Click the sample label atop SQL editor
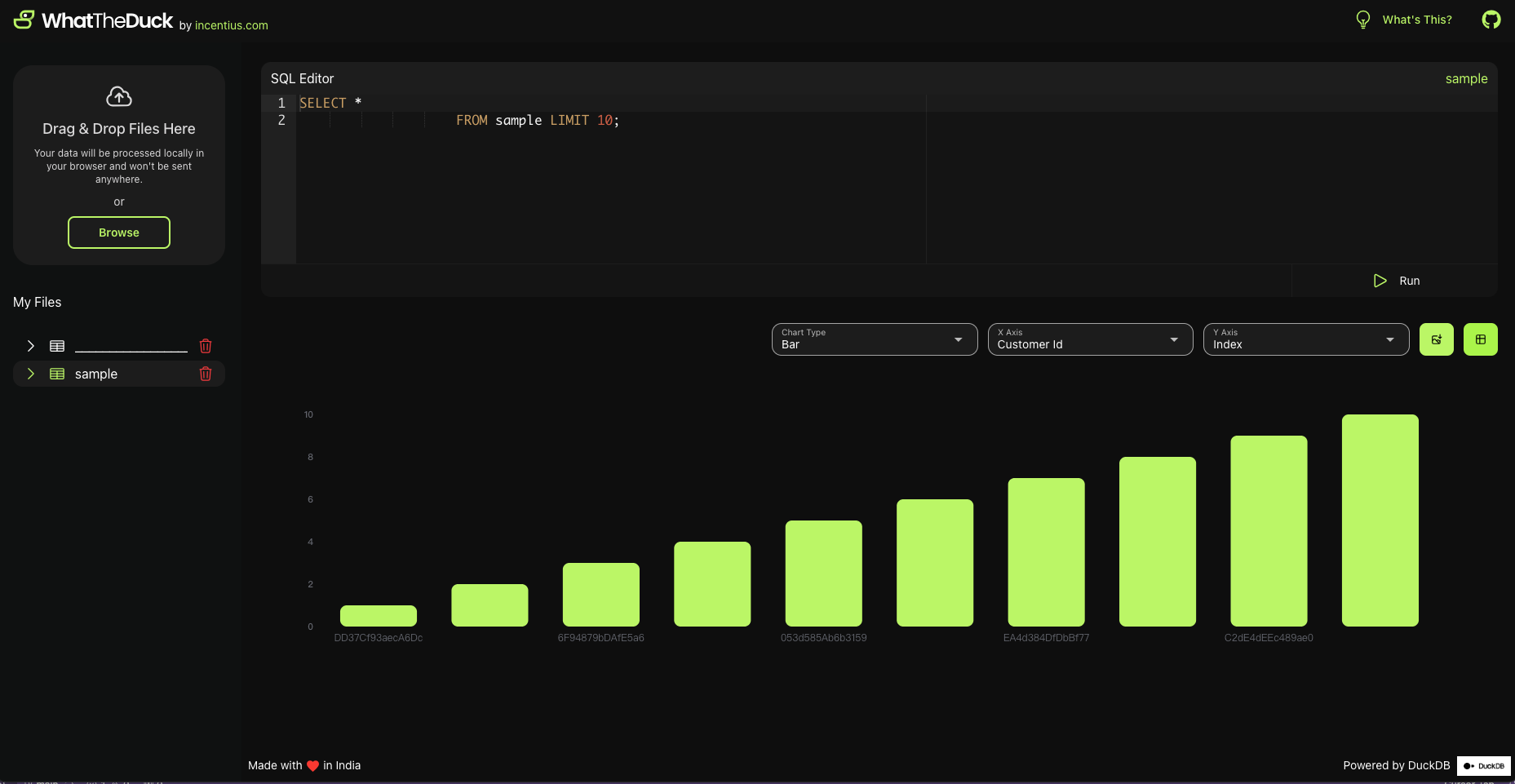 point(1467,78)
